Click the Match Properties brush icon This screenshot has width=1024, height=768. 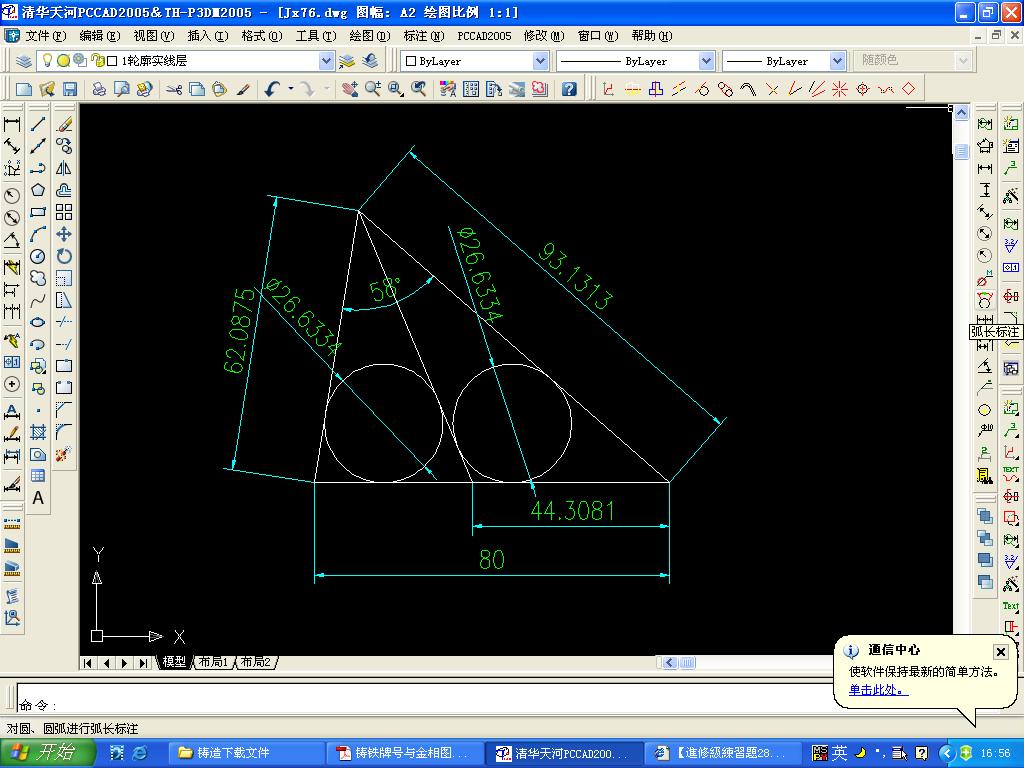click(243, 89)
